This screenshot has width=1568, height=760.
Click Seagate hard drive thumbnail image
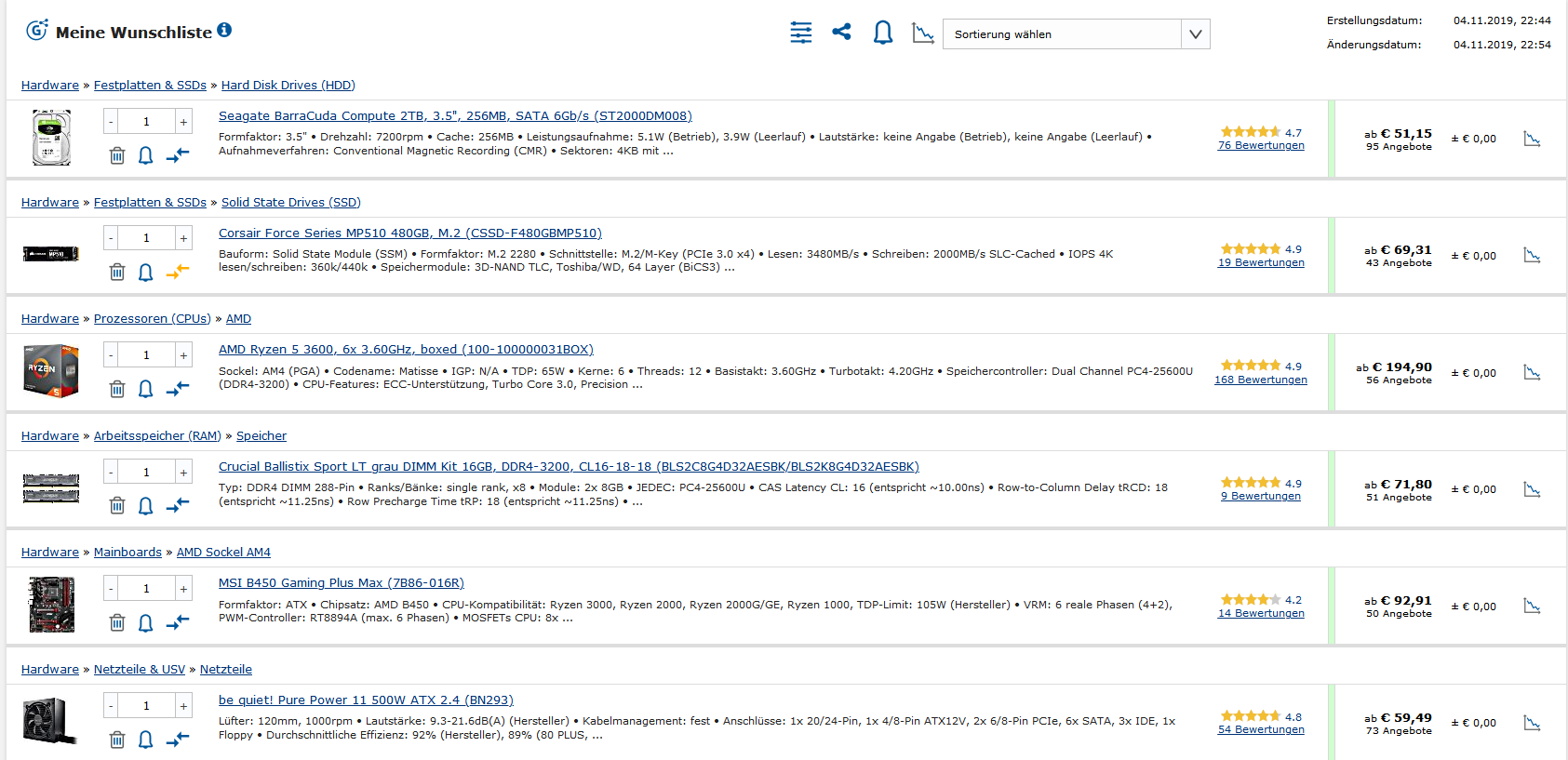click(x=51, y=138)
